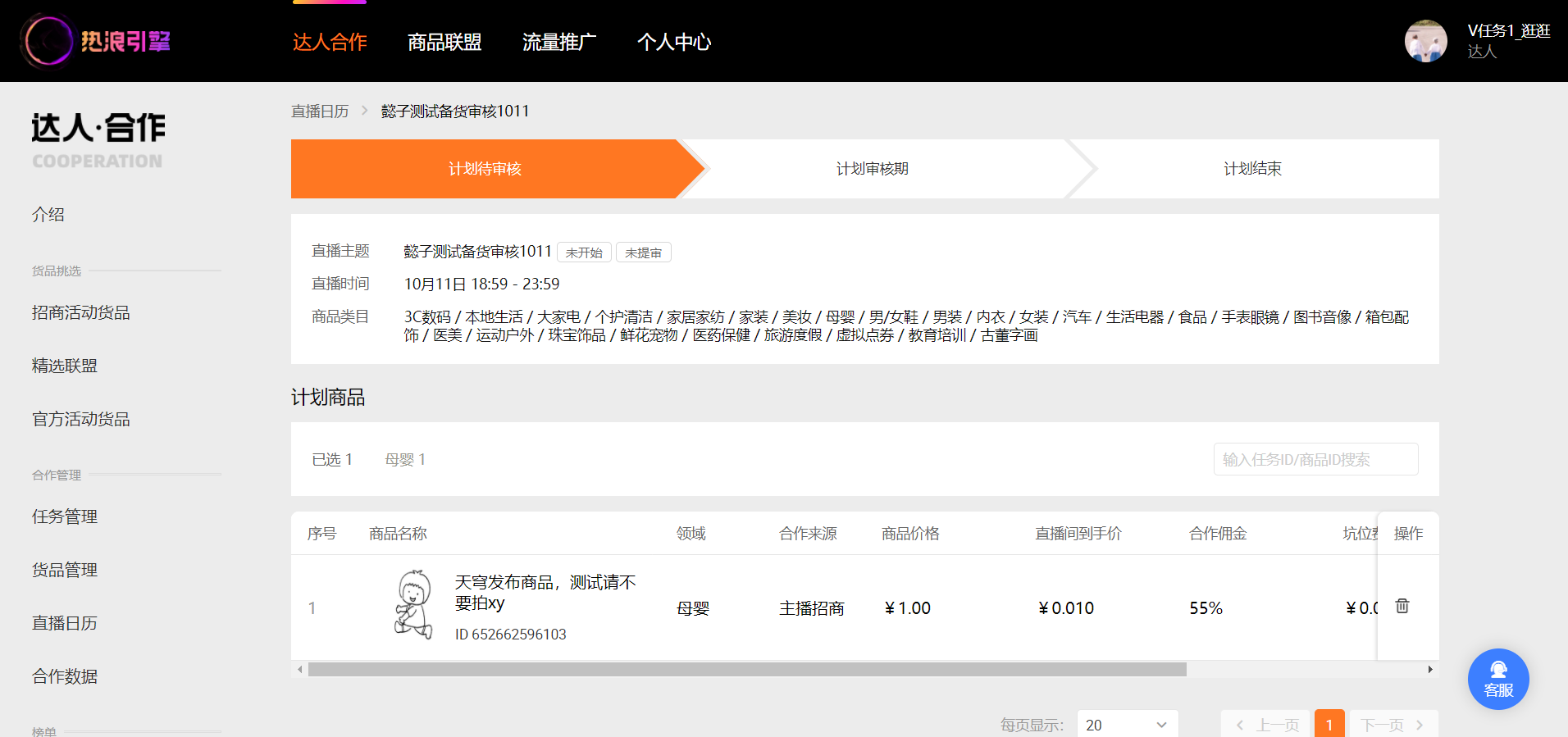The height and width of the screenshot is (737, 1568).
Task: Click product name 天穹发布商品，测试请不要拍xy
Action: pos(545,593)
